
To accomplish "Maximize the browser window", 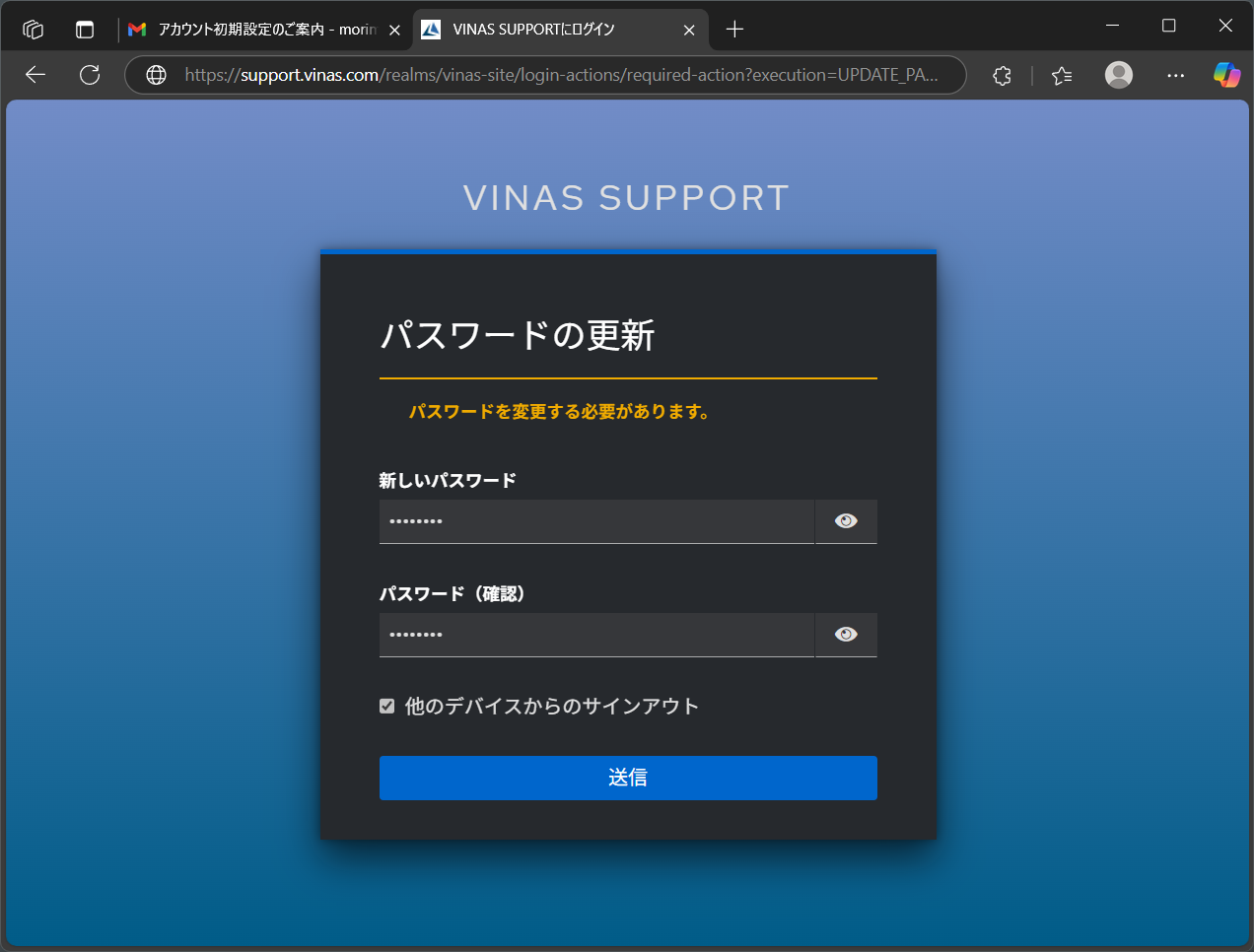I will [x=1169, y=27].
